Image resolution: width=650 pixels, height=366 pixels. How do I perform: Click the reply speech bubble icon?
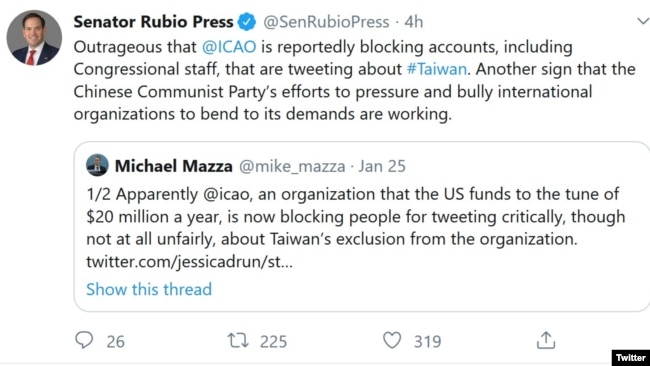[84, 340]
